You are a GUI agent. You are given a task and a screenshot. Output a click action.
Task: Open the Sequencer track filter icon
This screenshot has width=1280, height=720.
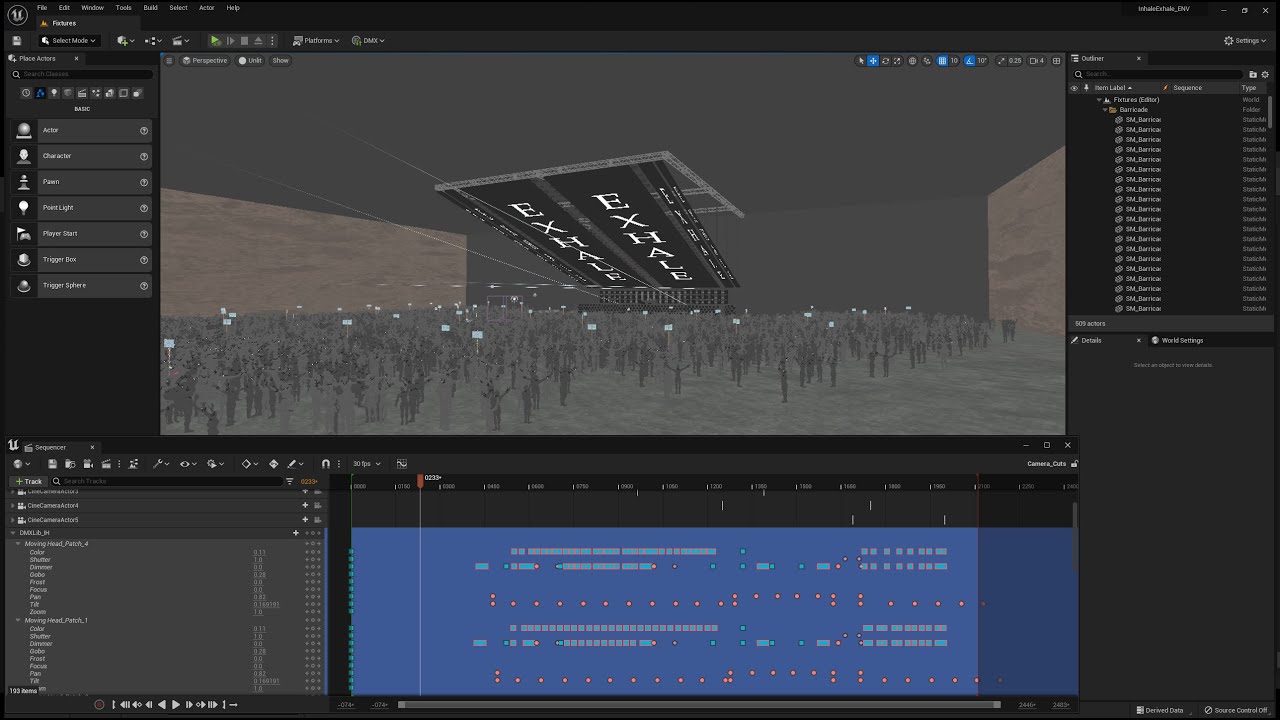[x=290, y=481]
